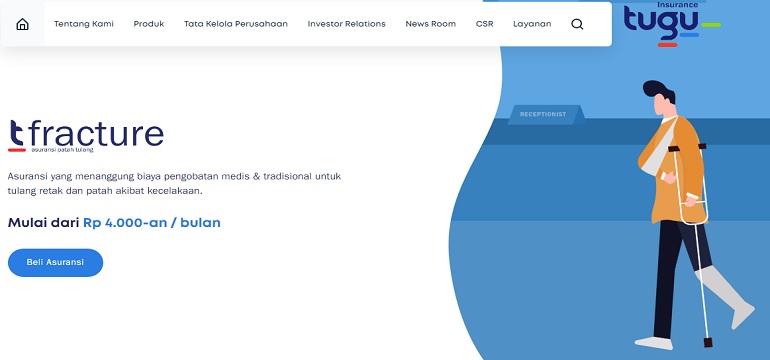Open the CSR menu
The height and width of the screenshot is (360, 770).
485,24
